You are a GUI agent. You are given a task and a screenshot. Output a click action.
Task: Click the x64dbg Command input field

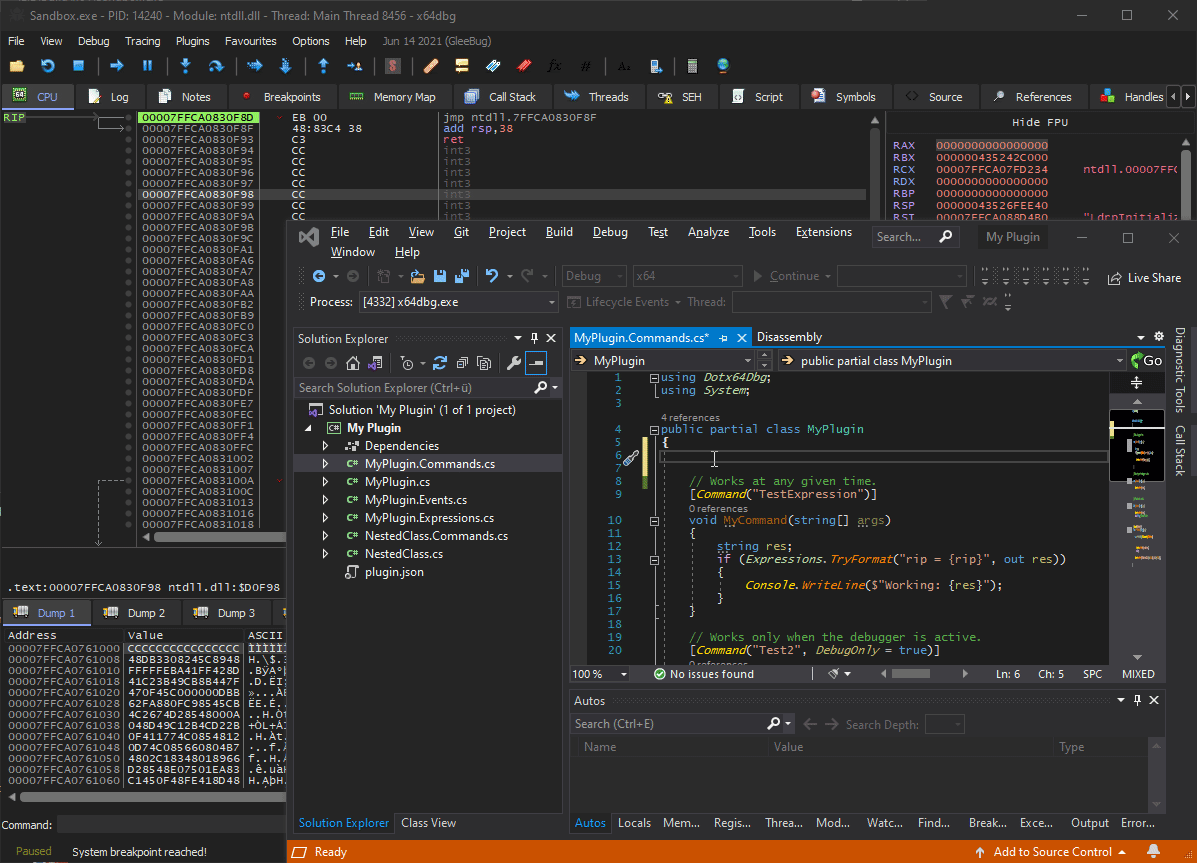tap(170, 825)
